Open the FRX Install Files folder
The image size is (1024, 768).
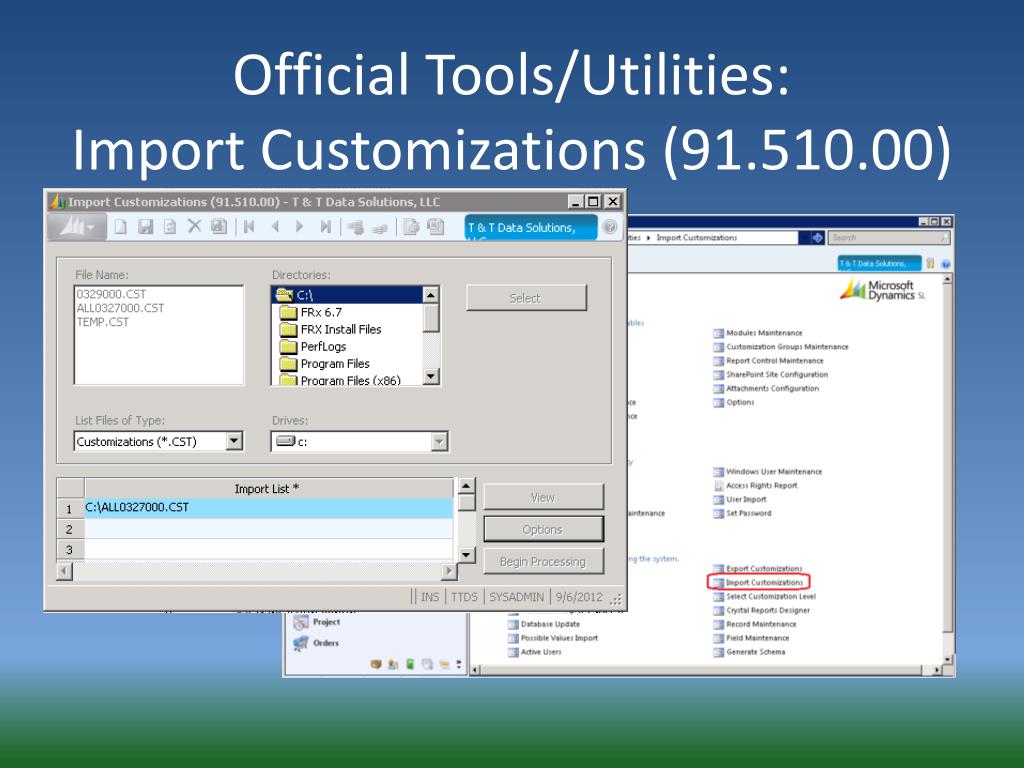tap(330, 329)
